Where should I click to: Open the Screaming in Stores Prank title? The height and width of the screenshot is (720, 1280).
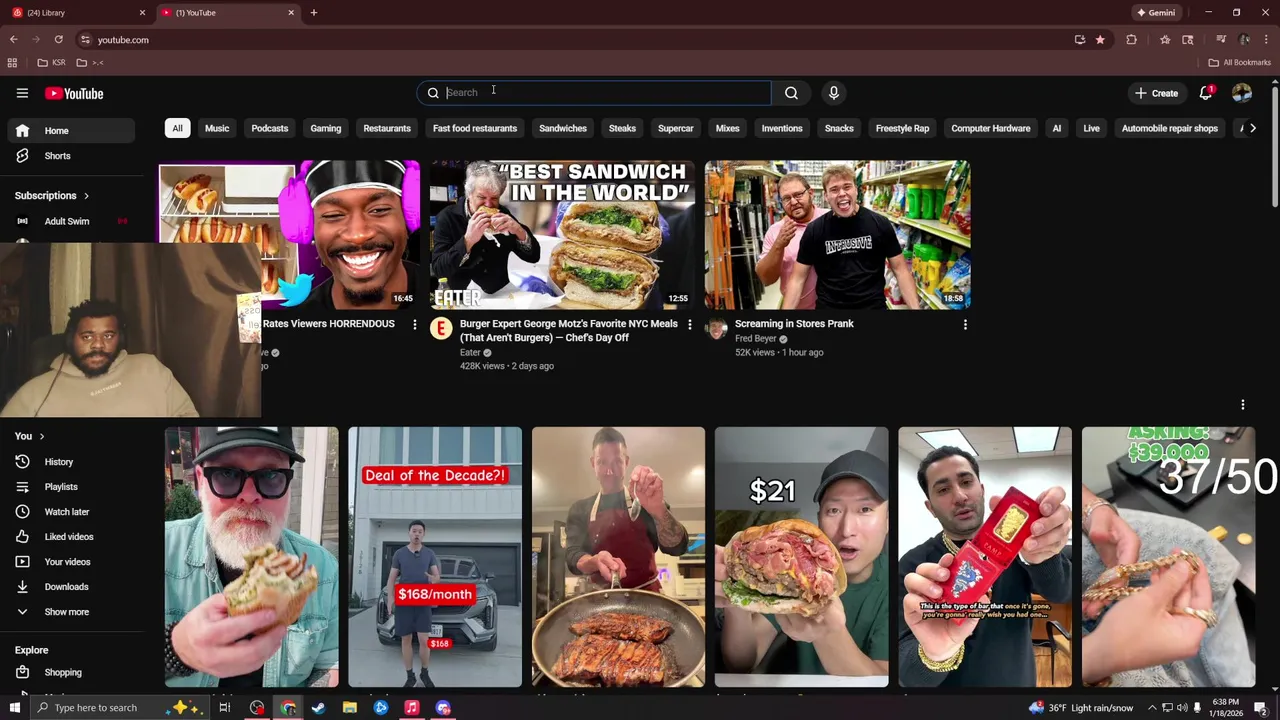pos(794,324)
